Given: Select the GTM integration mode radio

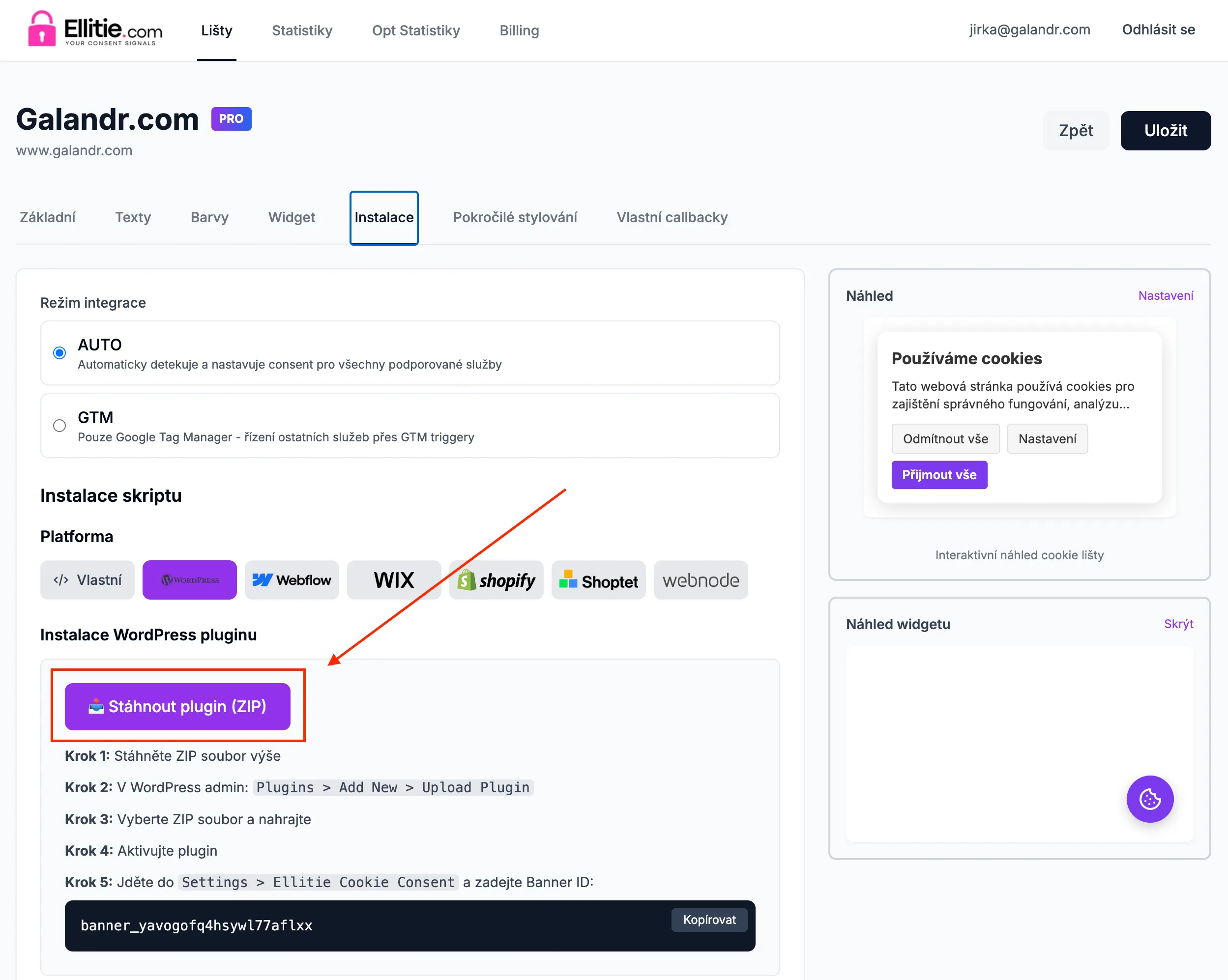Looking at the screenshot, I should point(59,425).
